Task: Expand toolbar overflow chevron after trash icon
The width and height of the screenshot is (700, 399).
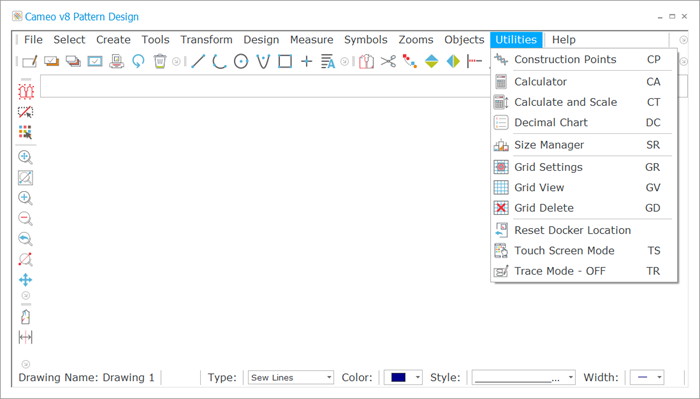Action: [176, 62]
